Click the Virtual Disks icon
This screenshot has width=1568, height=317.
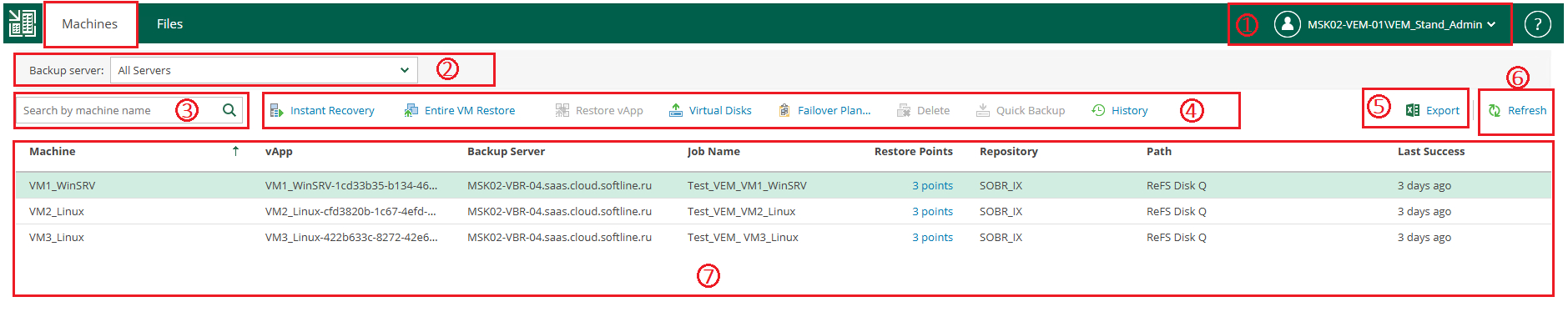[x=676, y=110]
